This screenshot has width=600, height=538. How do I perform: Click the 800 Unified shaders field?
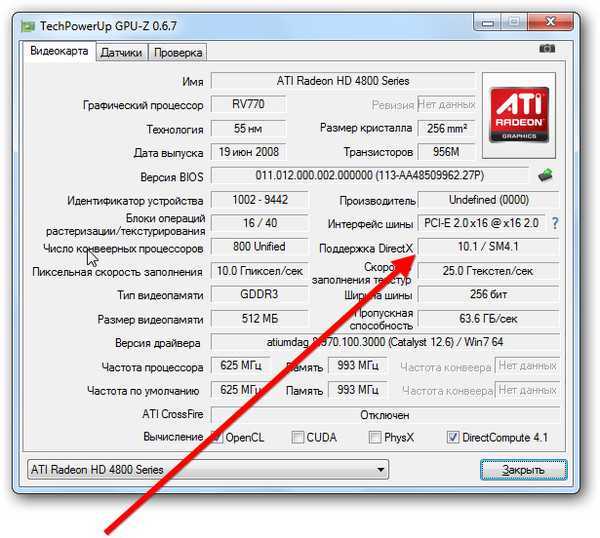(259, 247)
